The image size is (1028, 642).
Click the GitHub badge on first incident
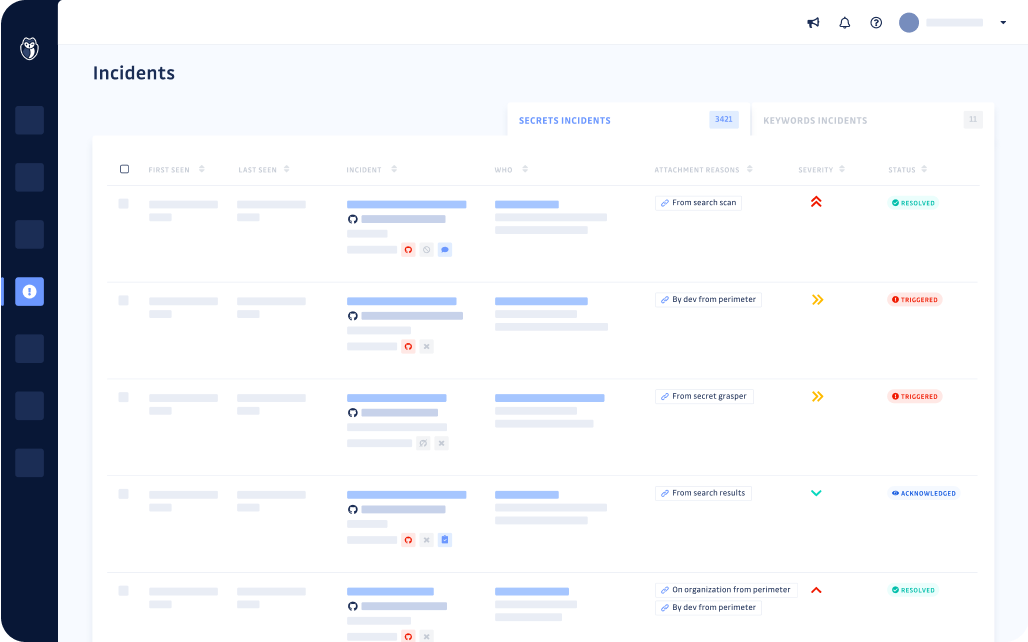pos(408,249)
